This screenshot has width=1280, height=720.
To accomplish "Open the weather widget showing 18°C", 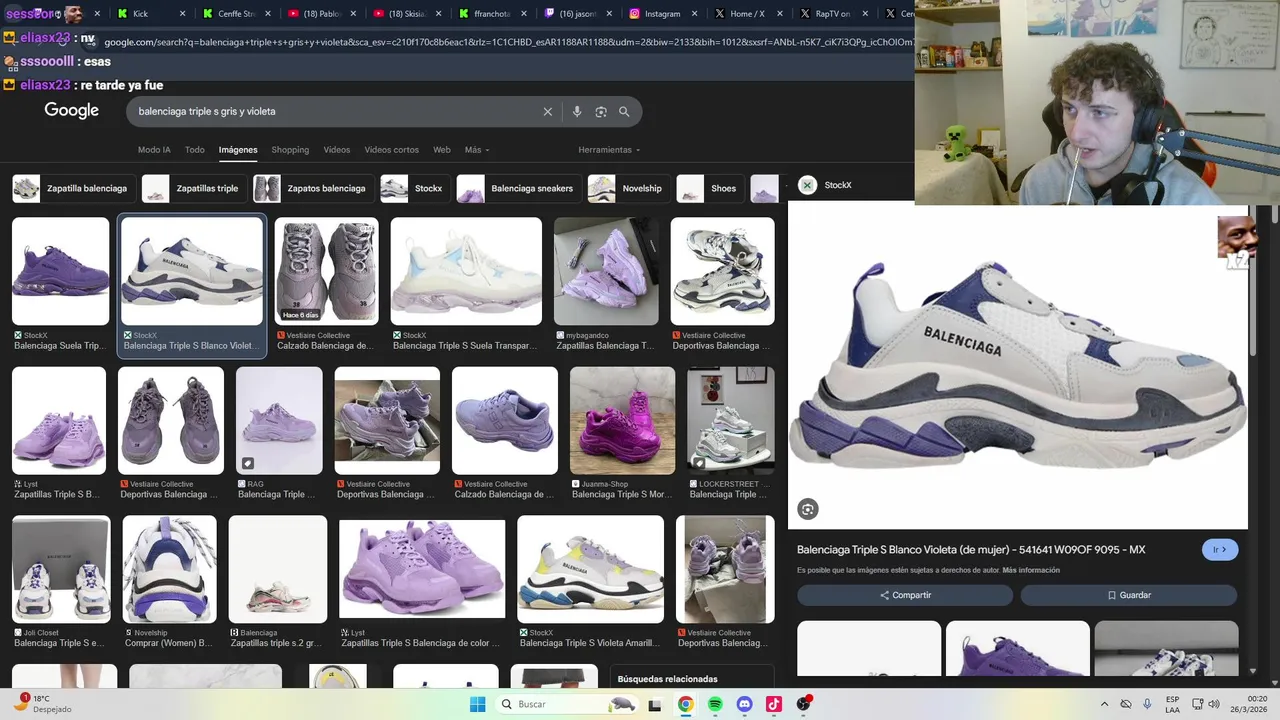I will (42, 704).
